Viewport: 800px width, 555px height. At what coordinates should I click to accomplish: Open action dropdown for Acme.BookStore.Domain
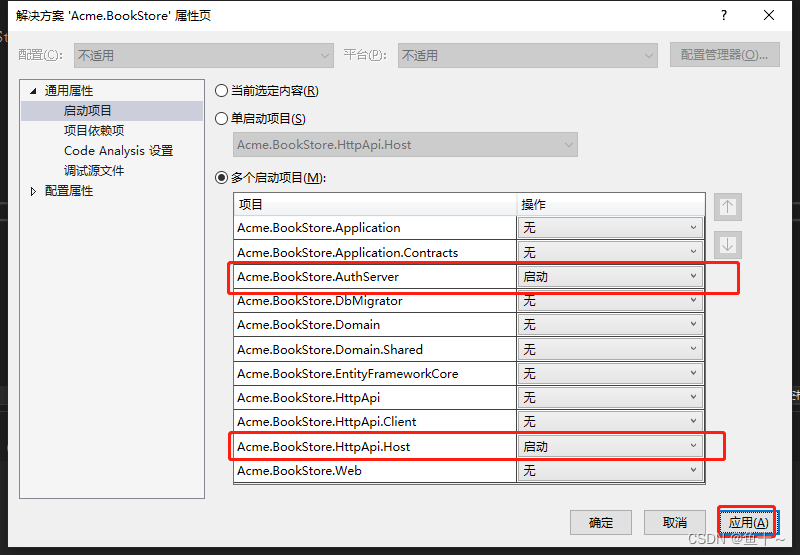pyautogui.click(x=610, y=324)
